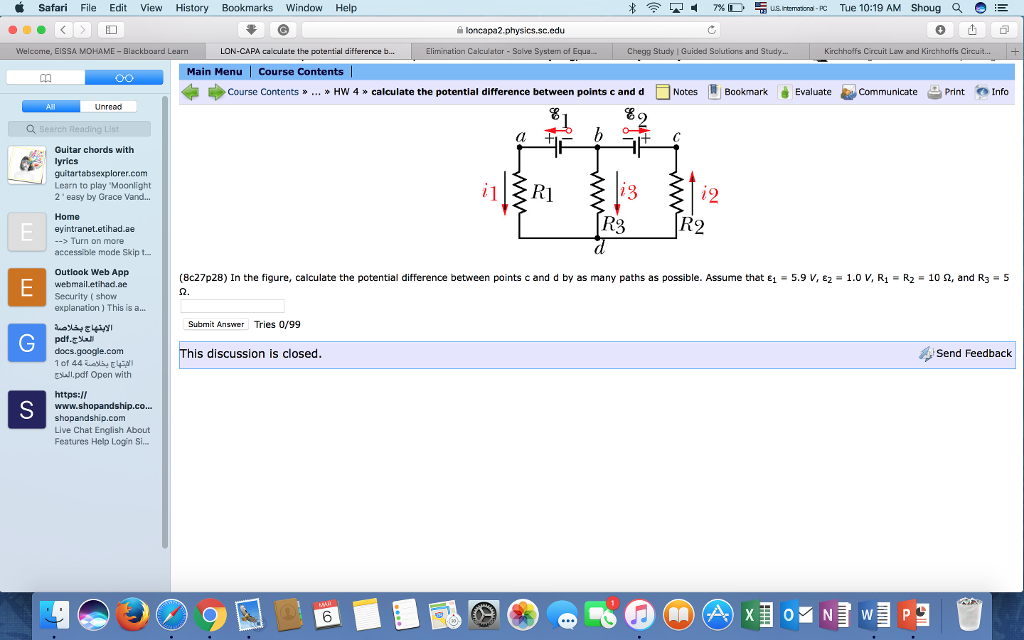Click the green forward arrow in LON-CAPA
The width and height of the screenshot is (1024, 640).
215,92
